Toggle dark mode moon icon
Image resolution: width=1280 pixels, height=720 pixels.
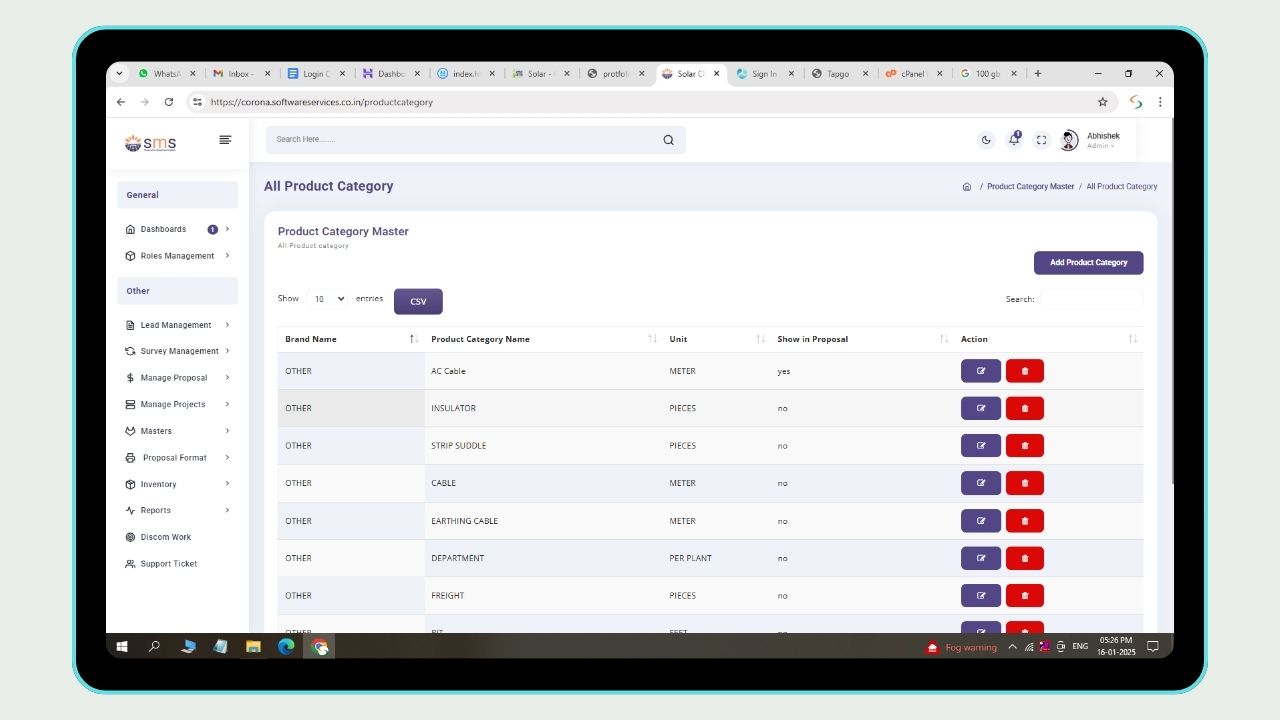(986, 140)
